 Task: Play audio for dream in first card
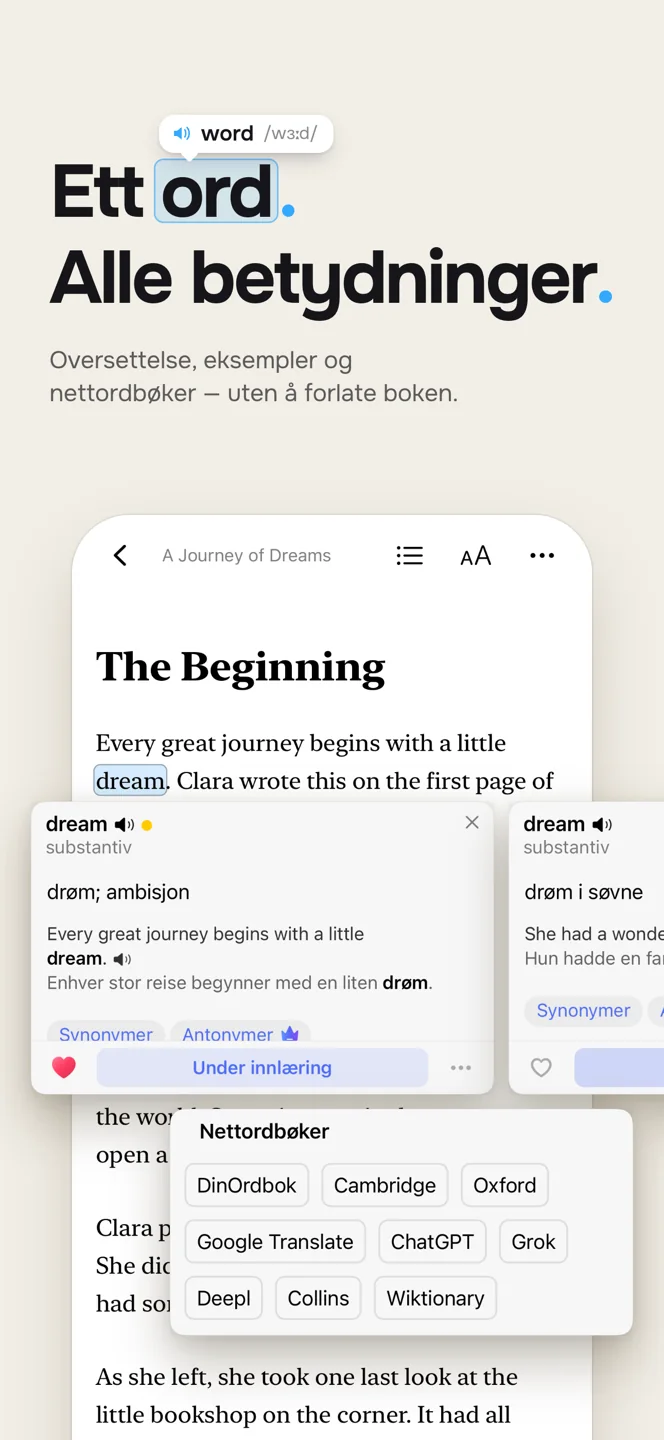(x=124, y=825)
